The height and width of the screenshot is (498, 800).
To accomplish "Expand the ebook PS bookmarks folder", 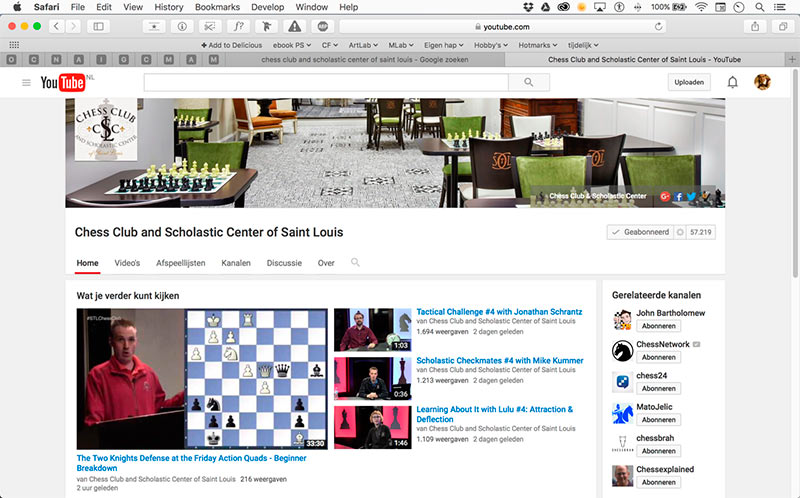I will click(x=292, y=45).
